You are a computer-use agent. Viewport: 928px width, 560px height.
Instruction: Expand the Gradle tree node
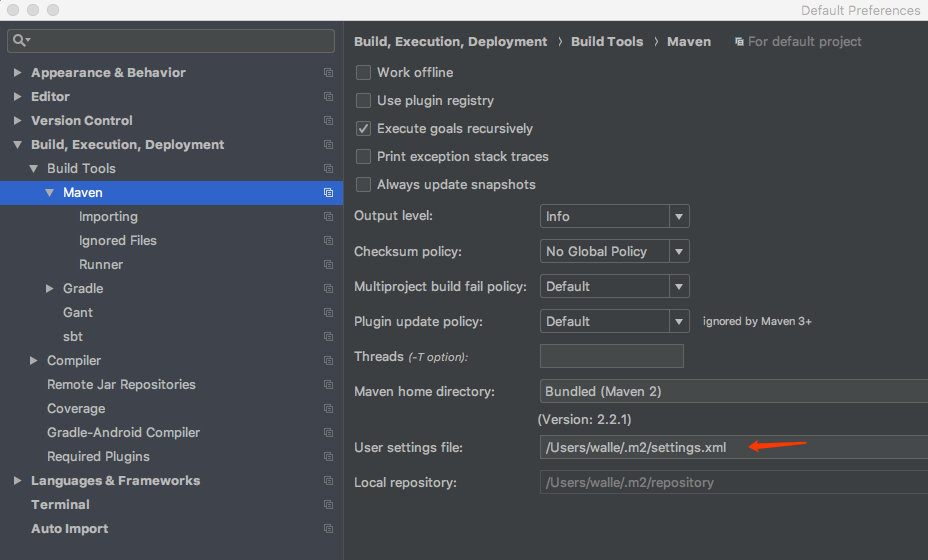[50, 289]
